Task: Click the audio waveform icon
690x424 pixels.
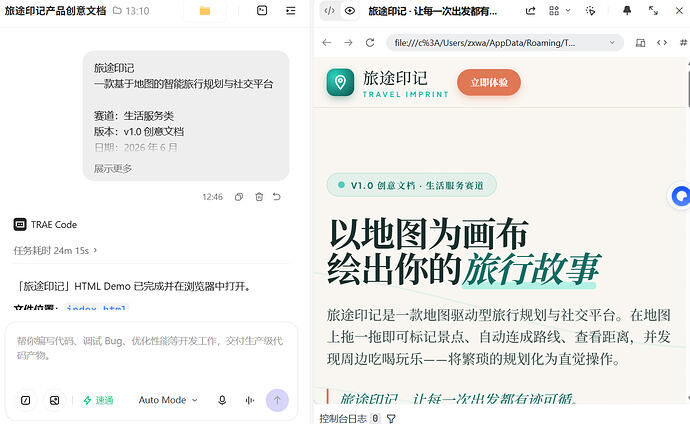Action: [x=250, y=400]
